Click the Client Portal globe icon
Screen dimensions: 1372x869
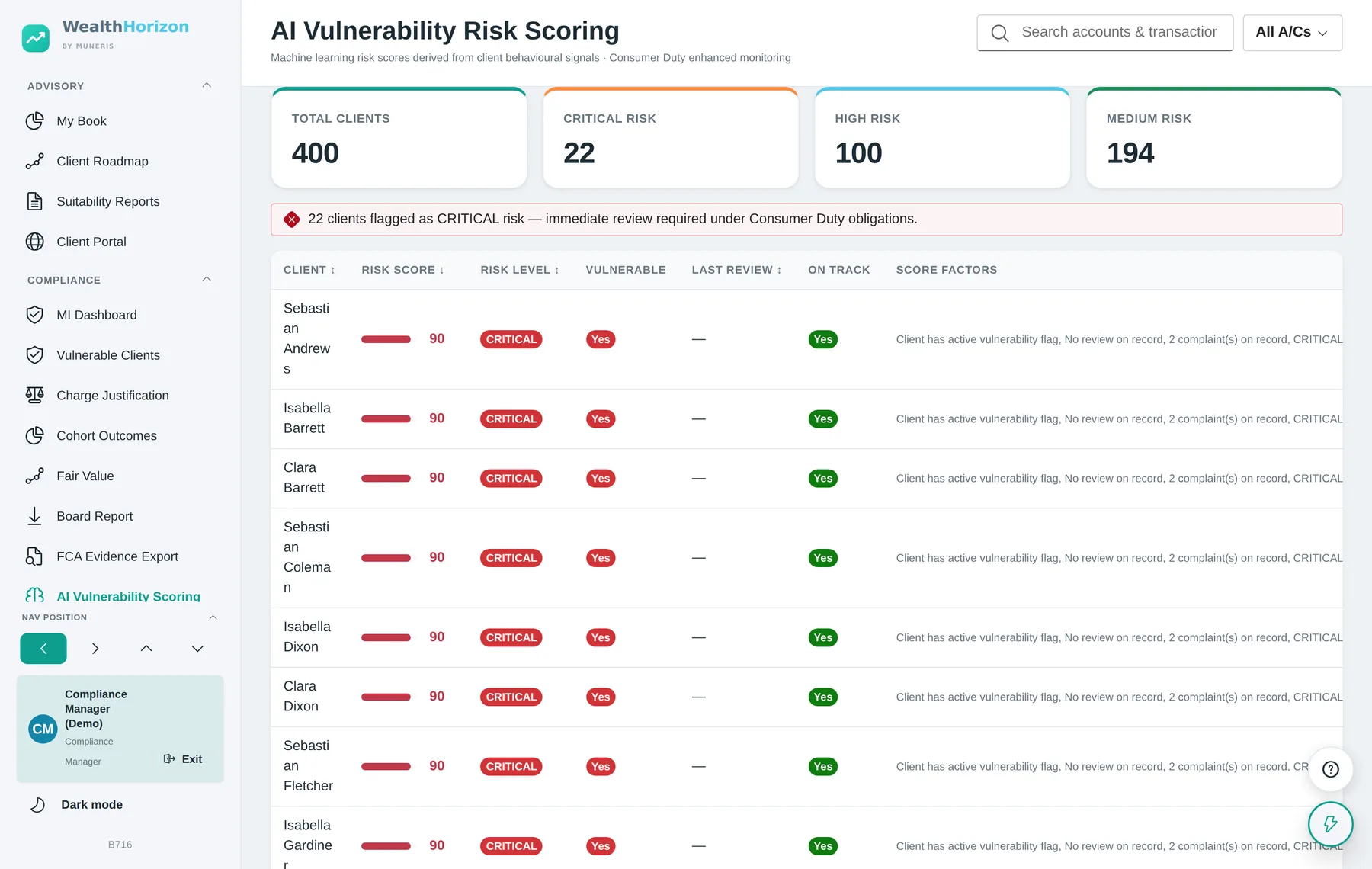[x=35, y=242]
